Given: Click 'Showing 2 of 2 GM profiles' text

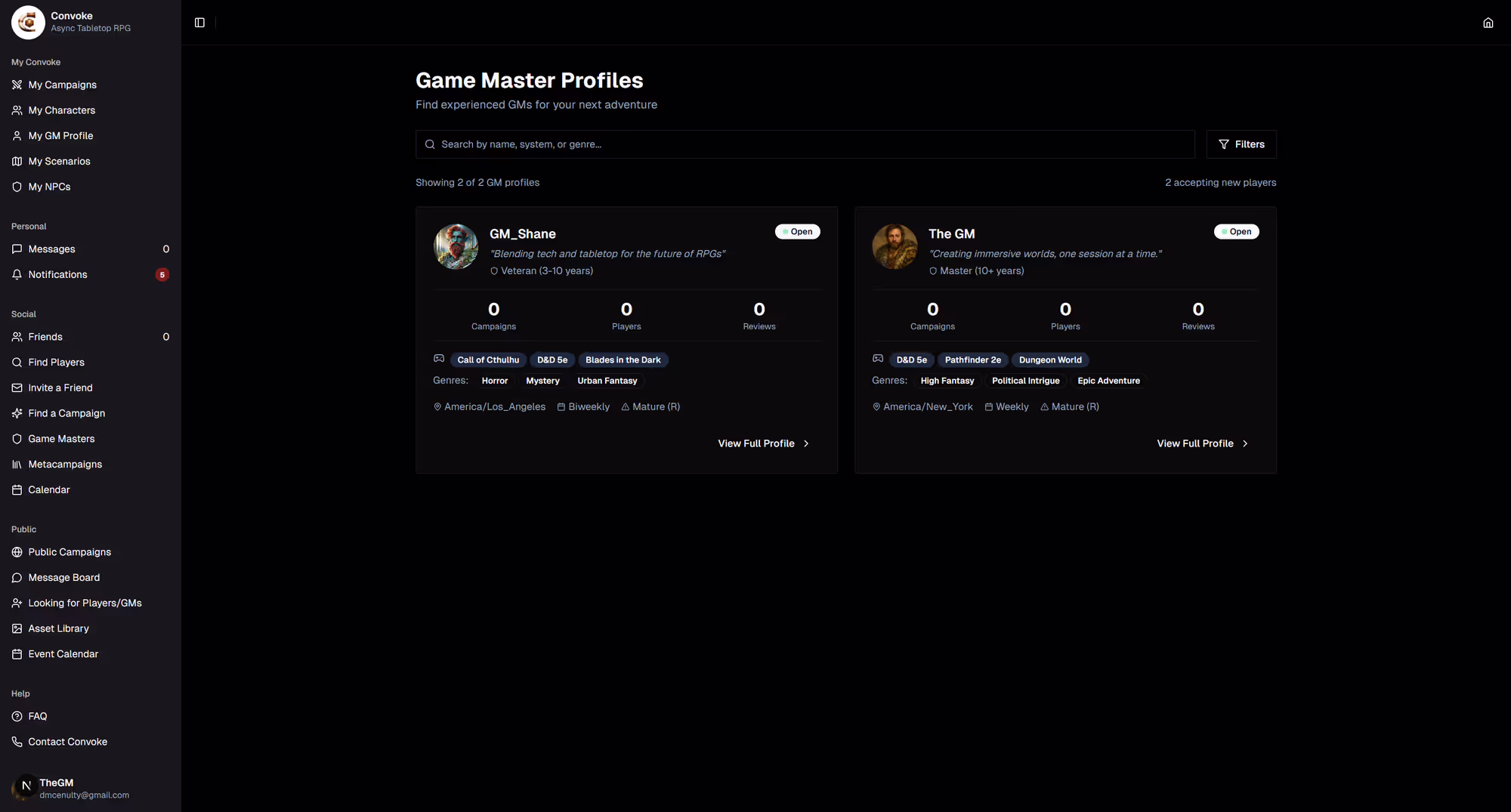Looking at the screenshot, I should click(477, 183).
